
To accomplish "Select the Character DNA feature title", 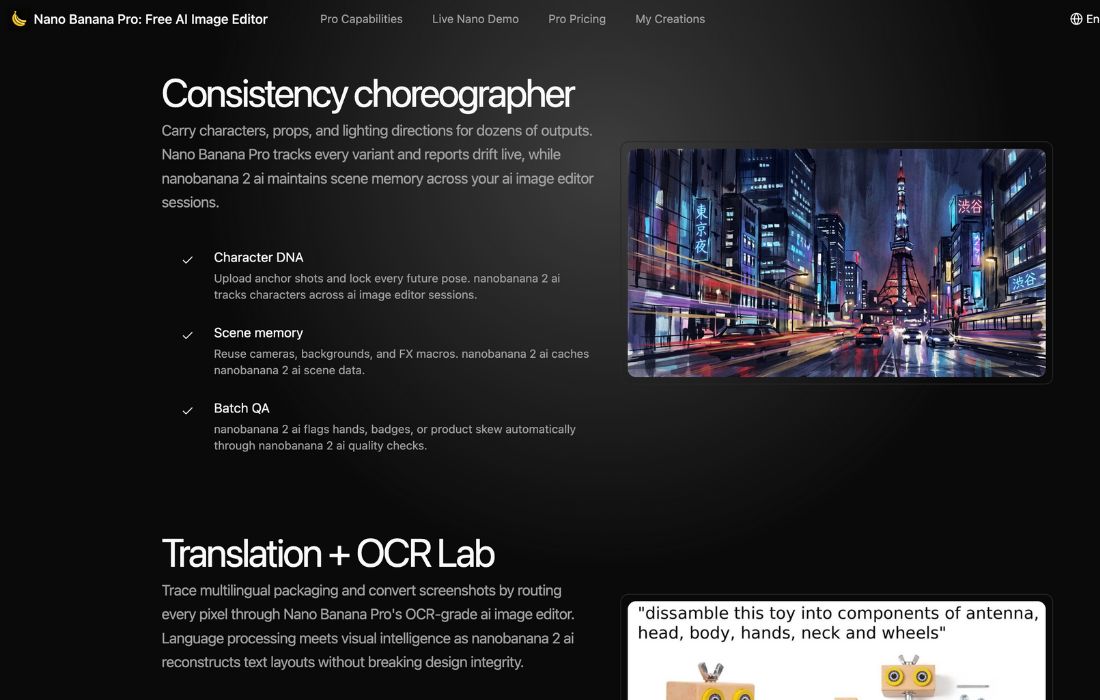I will (x=258, y=257).
